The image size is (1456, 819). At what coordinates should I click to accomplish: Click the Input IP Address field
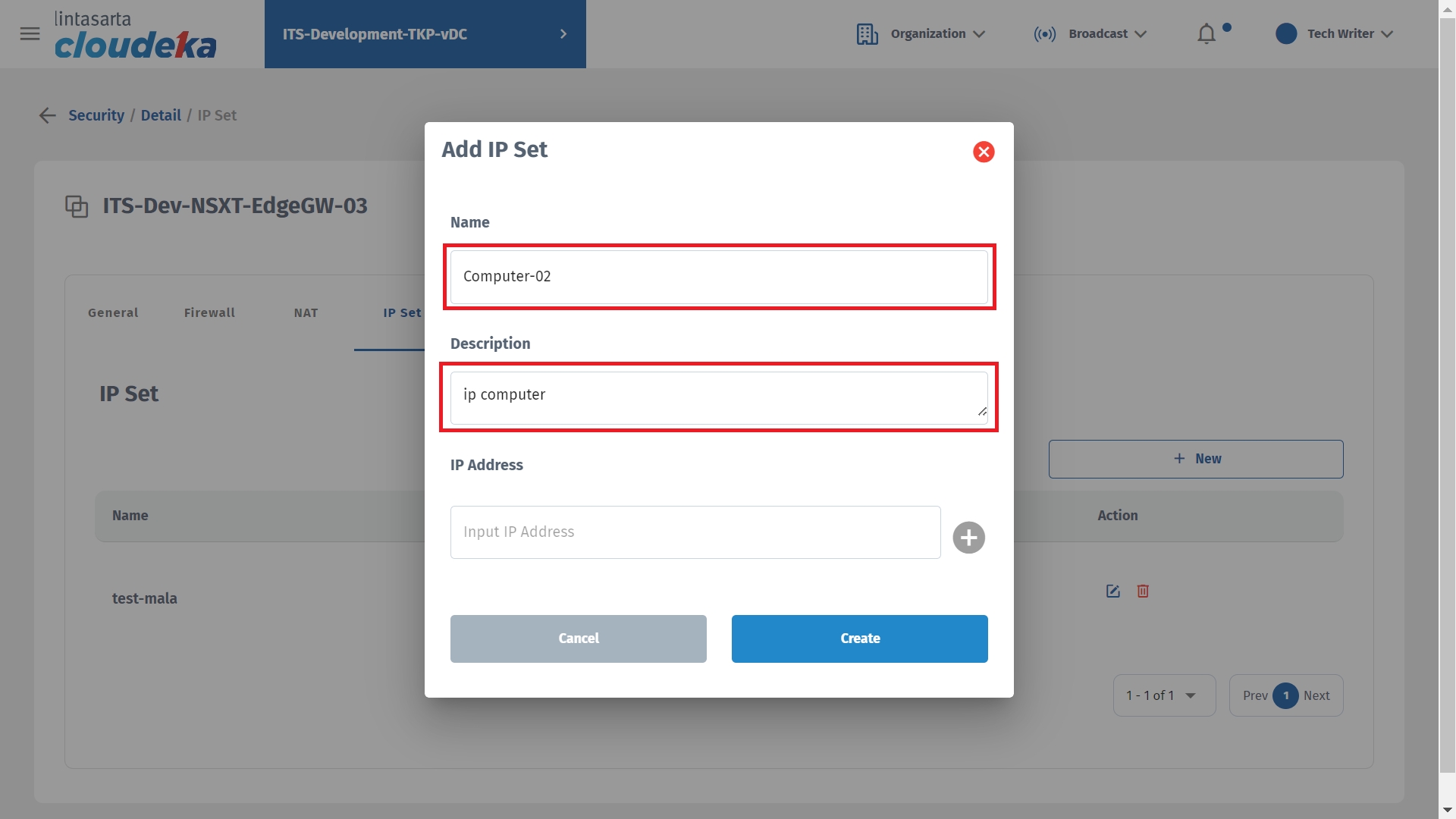[x=695, y=532]
